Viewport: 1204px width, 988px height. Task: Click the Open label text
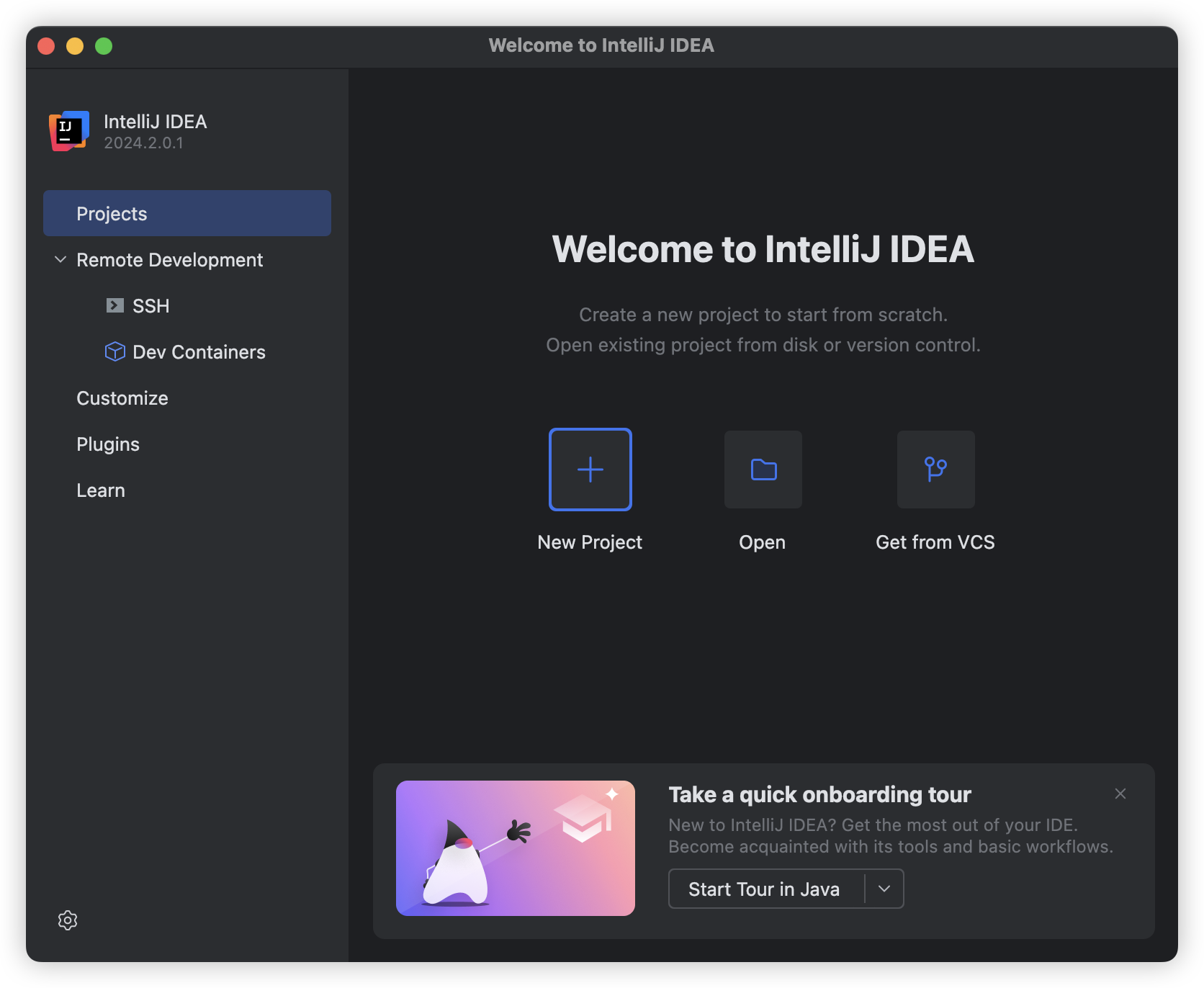763,542
